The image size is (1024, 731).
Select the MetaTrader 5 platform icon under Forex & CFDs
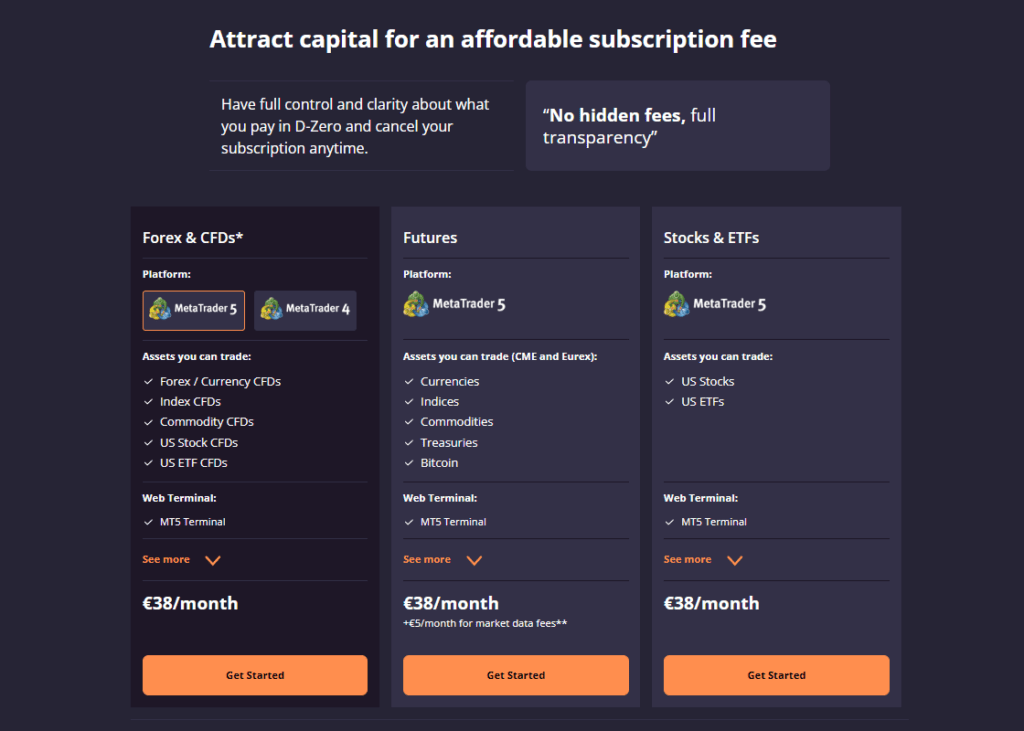click(x=193, y=310)
